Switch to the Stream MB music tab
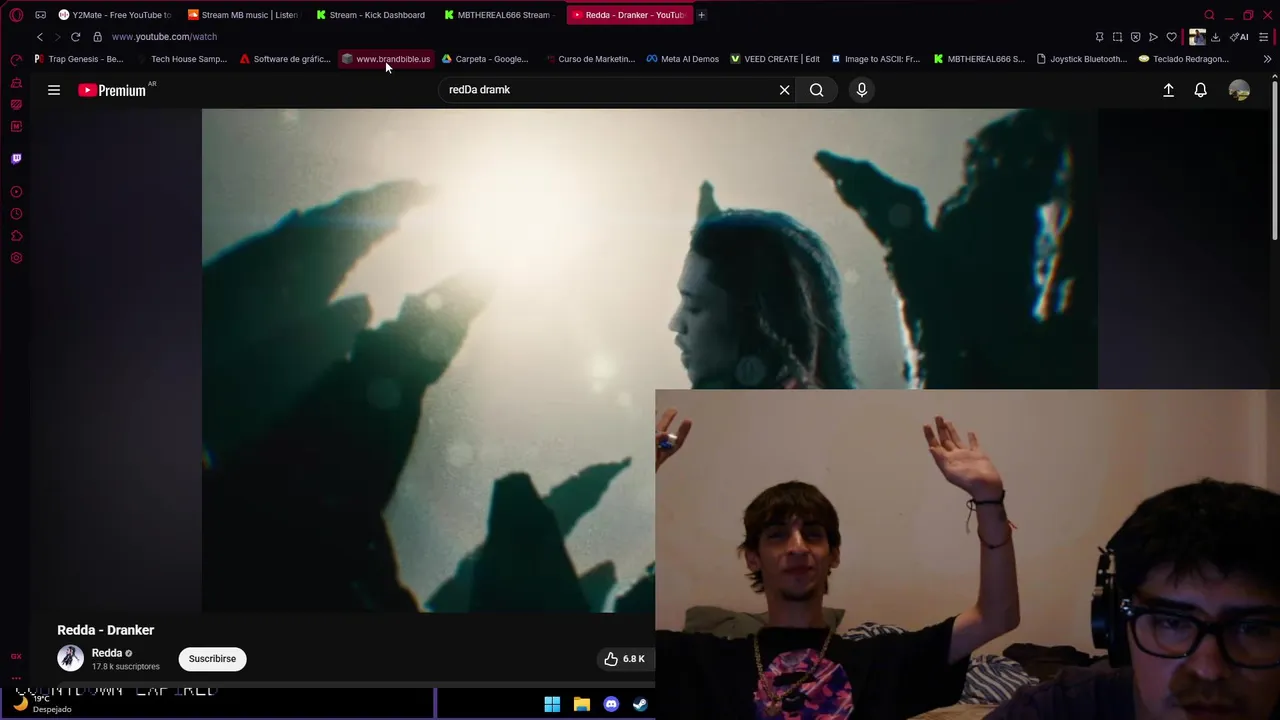This screenshot has height=720, width=1280. coord(242,15)
